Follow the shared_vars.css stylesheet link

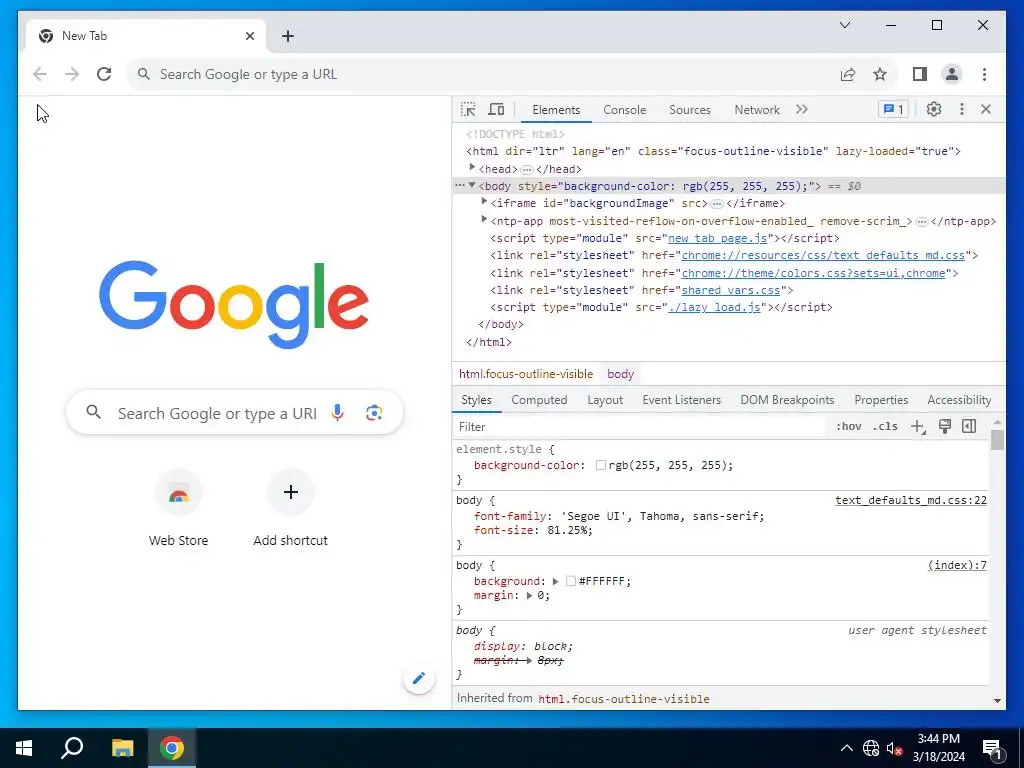tap(731, 290)
